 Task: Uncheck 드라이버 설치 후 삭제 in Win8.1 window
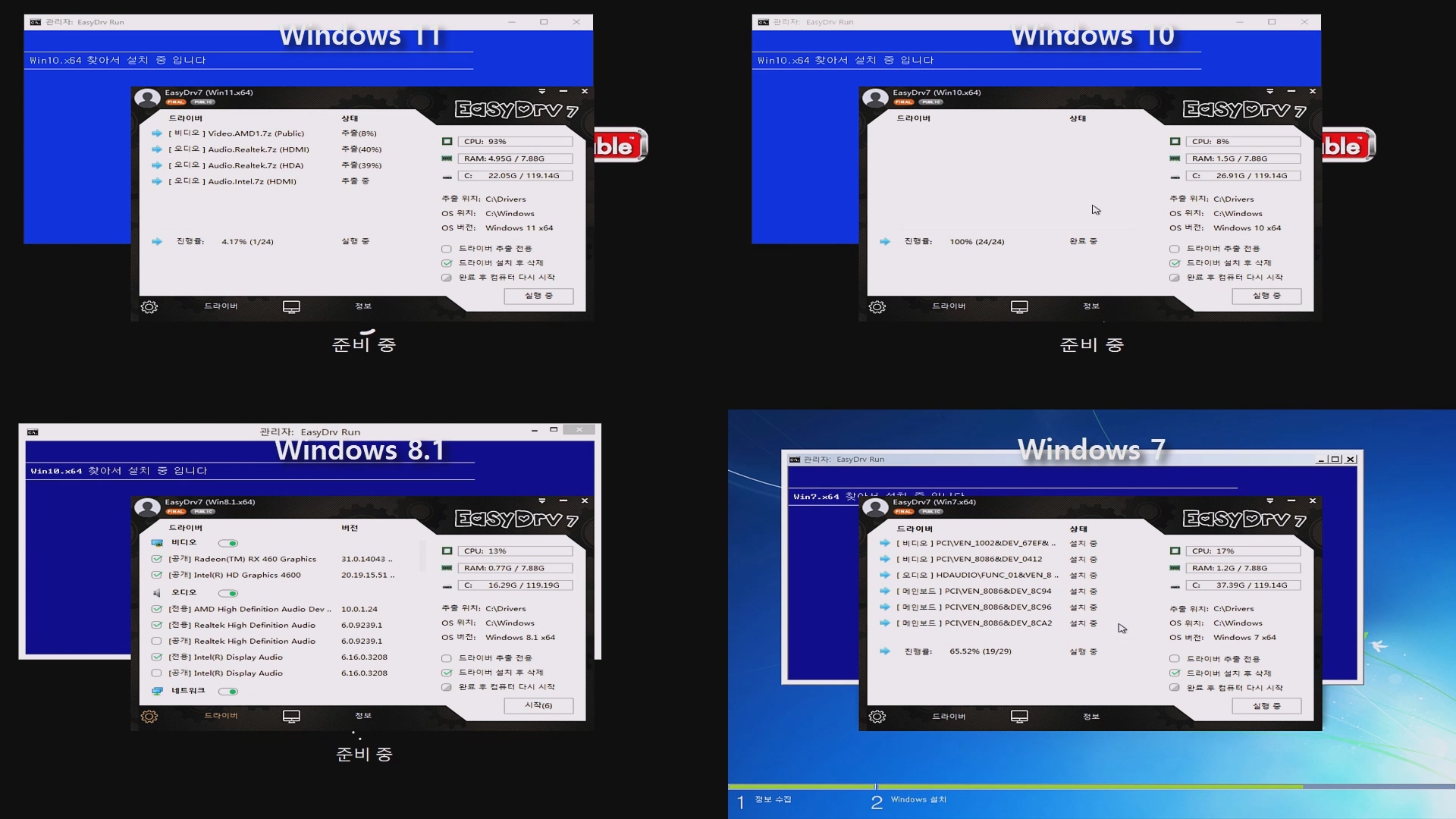click(x=447, y=673)
